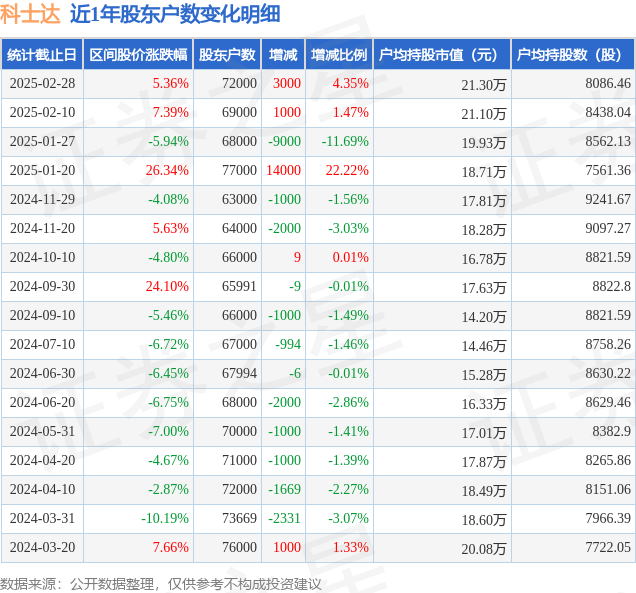Select the 统计截止日 column header
Image resolution: width=636 pixels, height=593 pixels.
(x=42, y=54)
